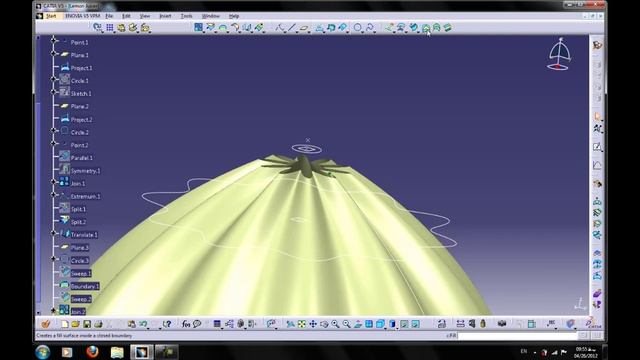Toggle Hide/Show in the view toolbar
Viewport: 640px width, 360px height.
click(x=404, y=324)
